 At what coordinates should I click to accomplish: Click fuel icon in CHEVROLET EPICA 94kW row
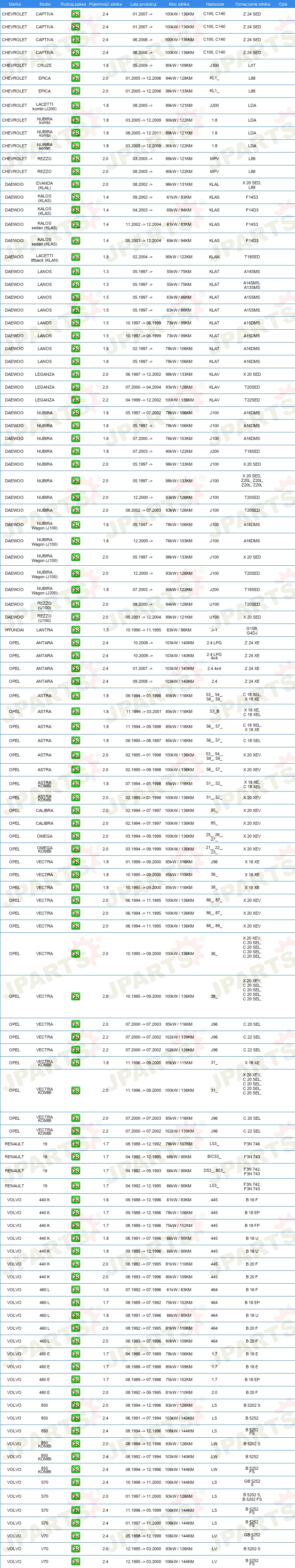[75, 78]
